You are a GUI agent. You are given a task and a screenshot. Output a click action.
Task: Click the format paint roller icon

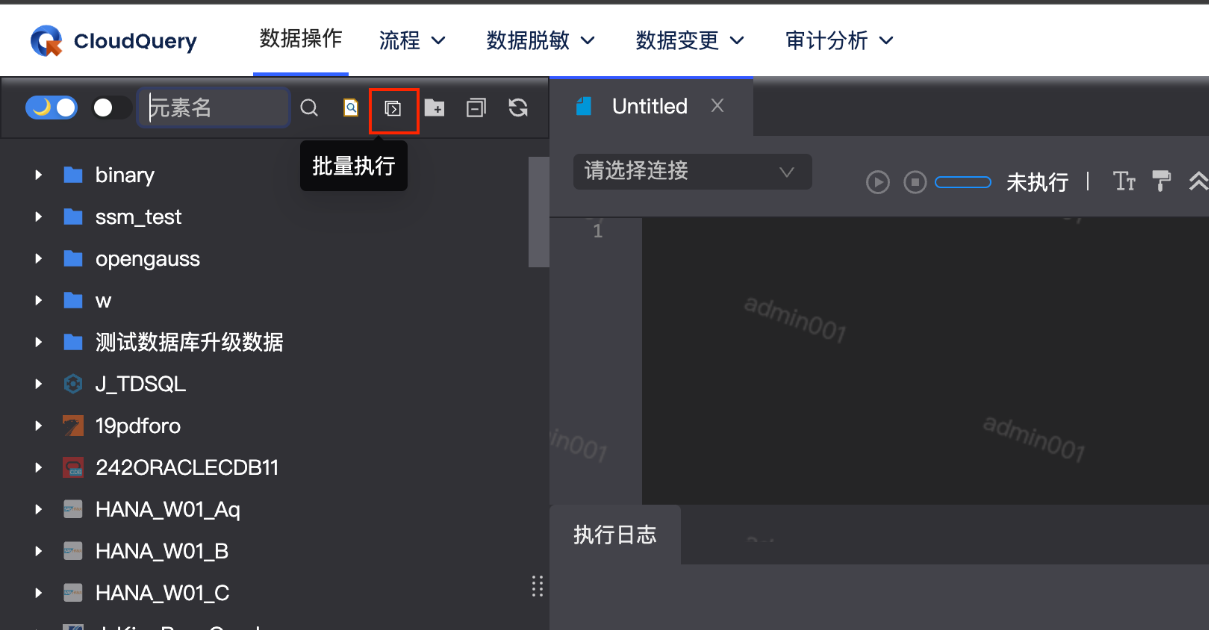(x=1162, y=181)
